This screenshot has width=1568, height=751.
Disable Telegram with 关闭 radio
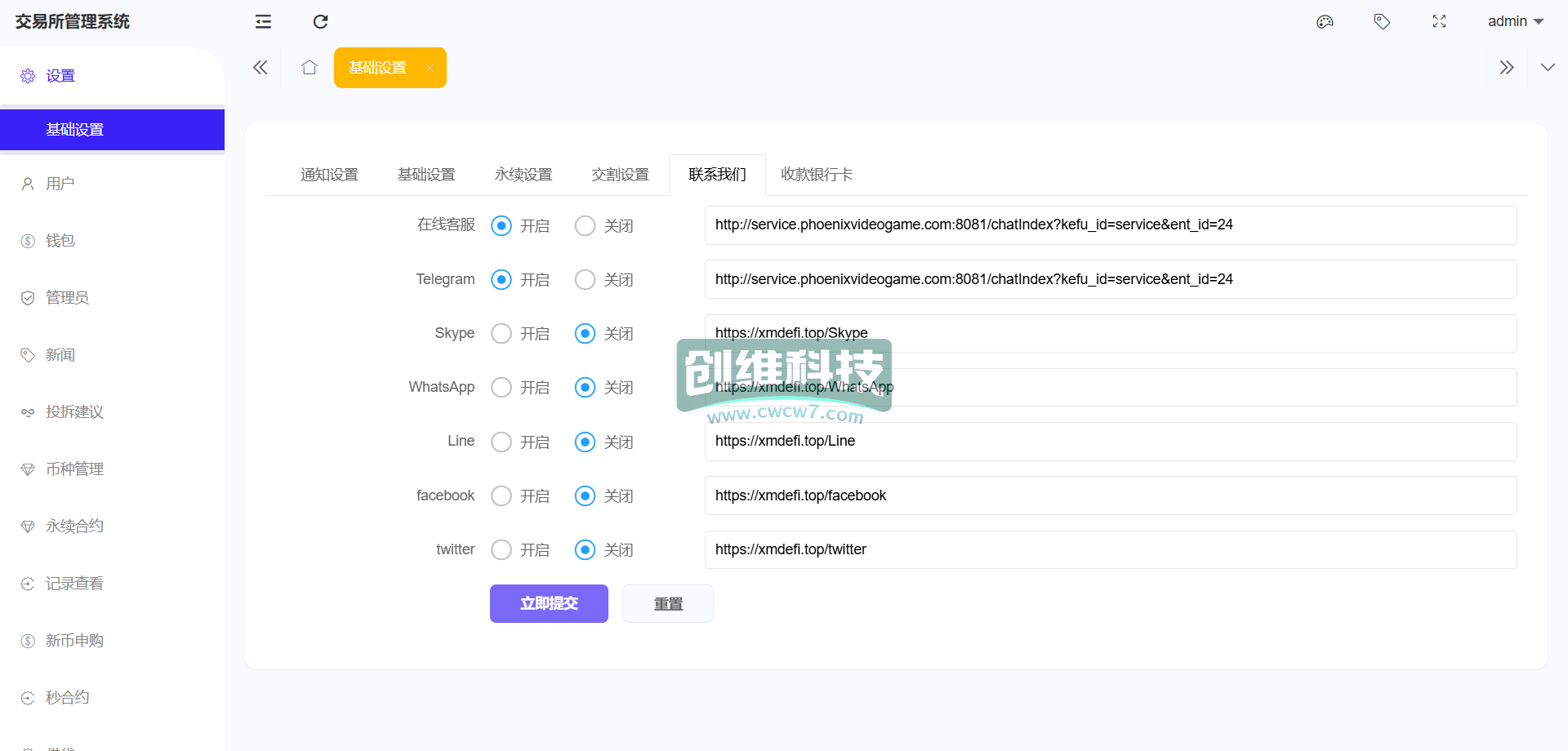(585, 280)
